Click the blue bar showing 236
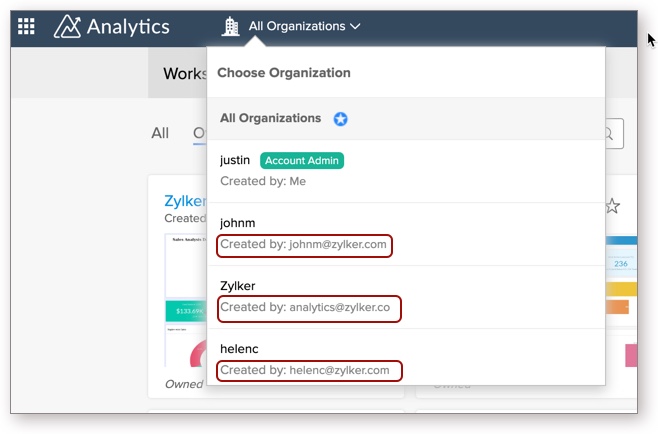The height and width of the screenshot is (434, 658). (x=620, y=265)
